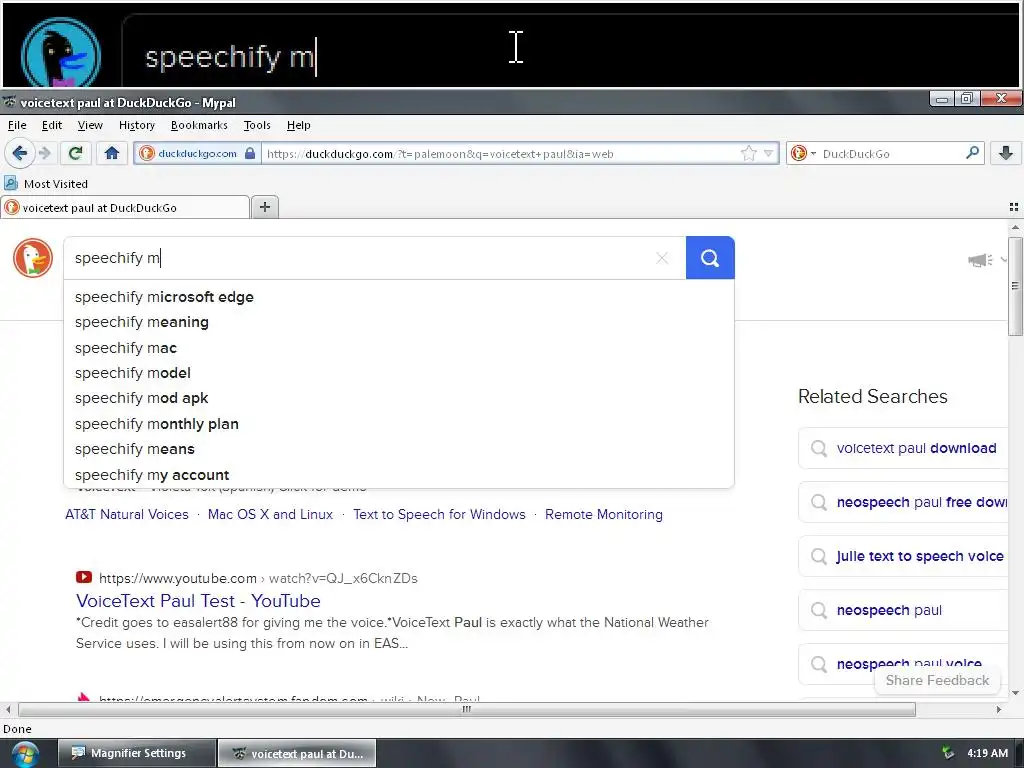Click the horizontal scrollbar left arrow
This screenshot has height=768, width=1024.
[x=8, y=709]
